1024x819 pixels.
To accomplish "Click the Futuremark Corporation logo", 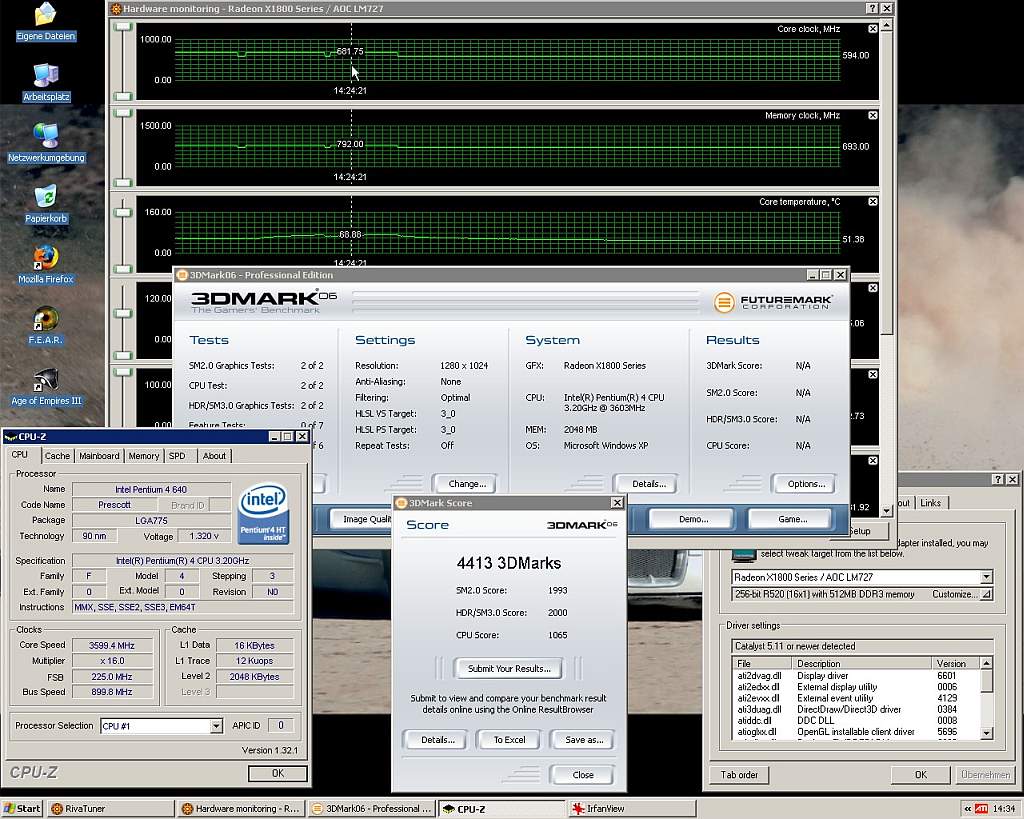I will (773, 302).
